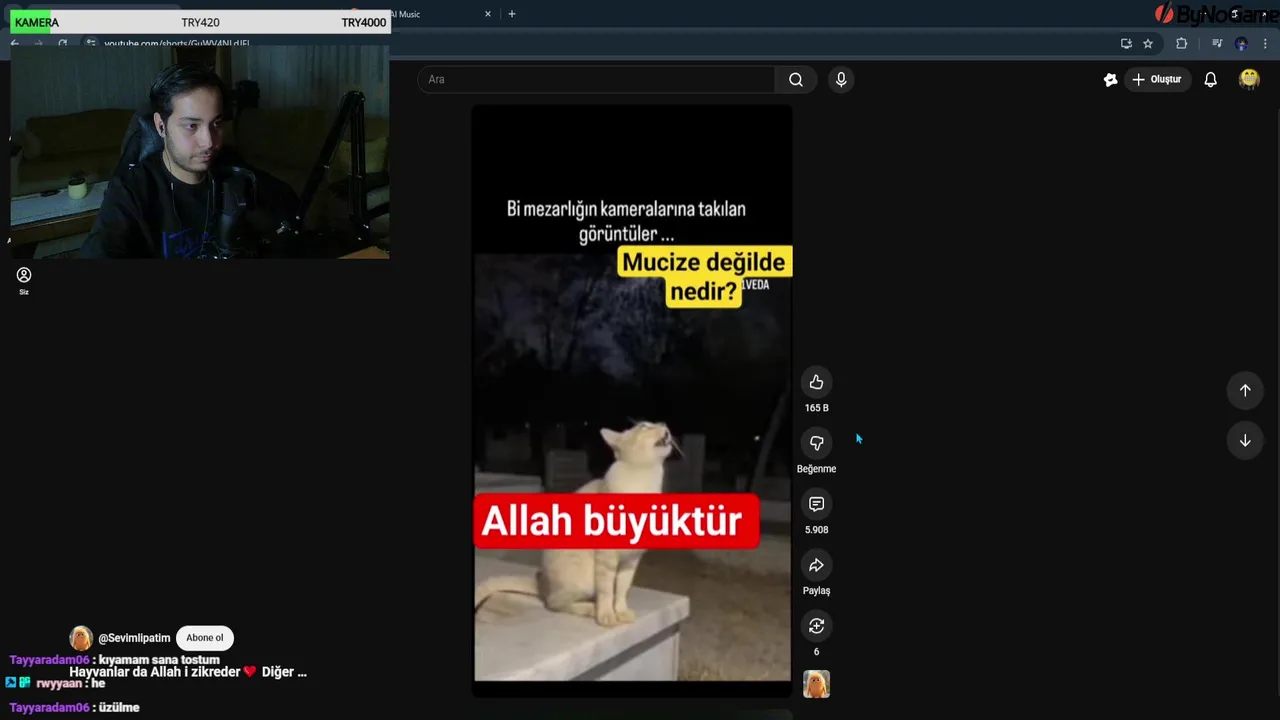The image size is (1280, 720).
Task: Open a new browser tab with plus
Action: coord(512,14)
